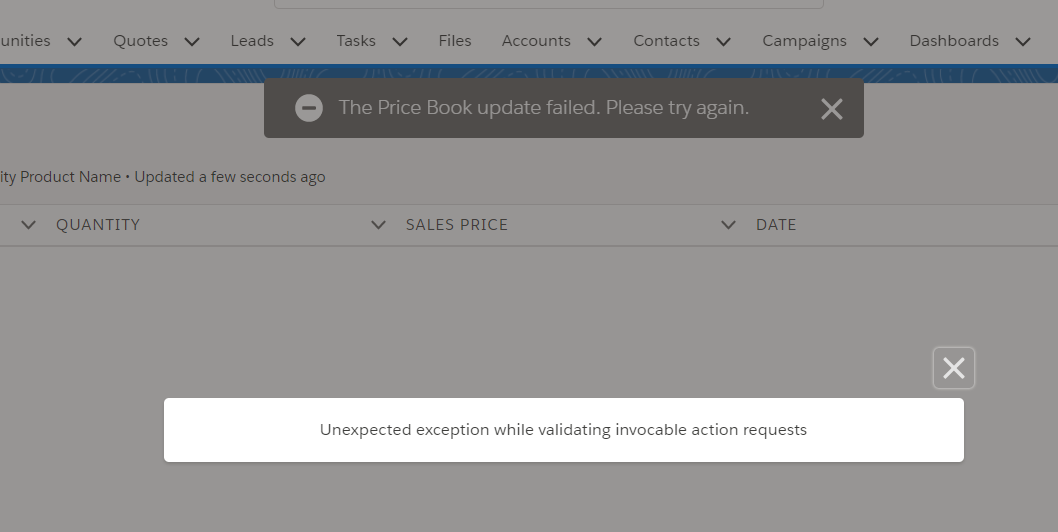Click the DATE column header

pyautogui.click(x=776, y=225)
